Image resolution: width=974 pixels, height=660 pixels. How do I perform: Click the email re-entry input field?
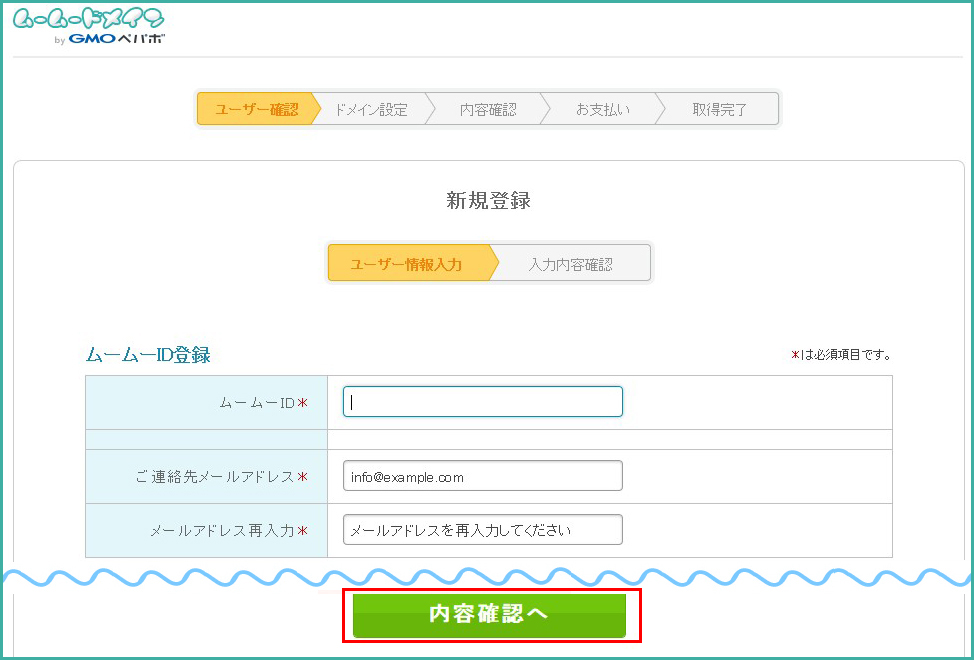[482, 530]
